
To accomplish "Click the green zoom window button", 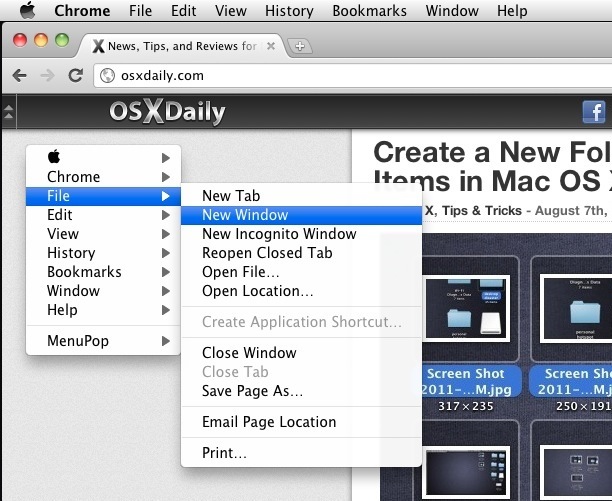I will 62,40.
